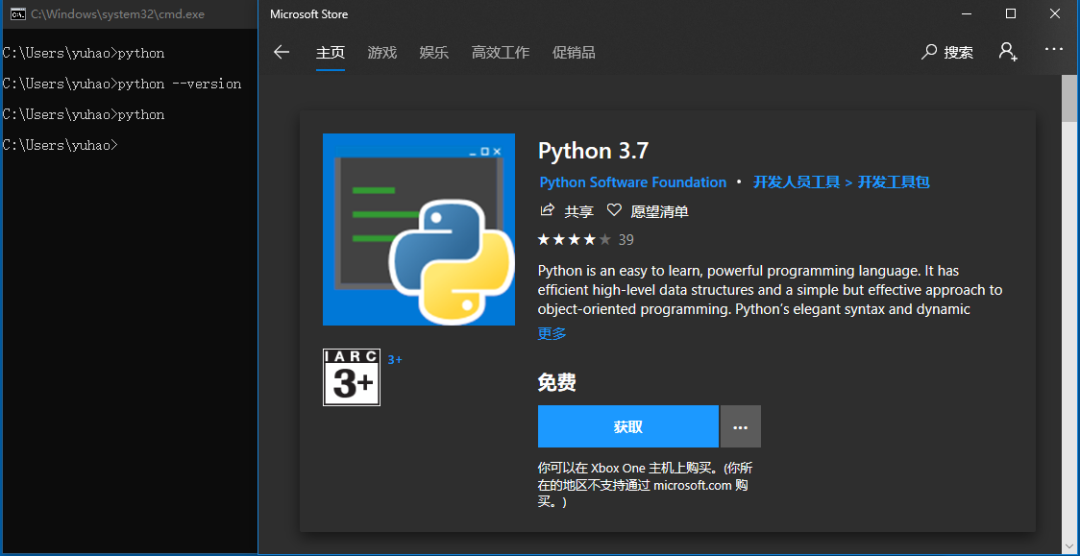Viewport: 1080px width, 556px height.
Task: Go back with the Store back arrow
Action: click(281, 52)
